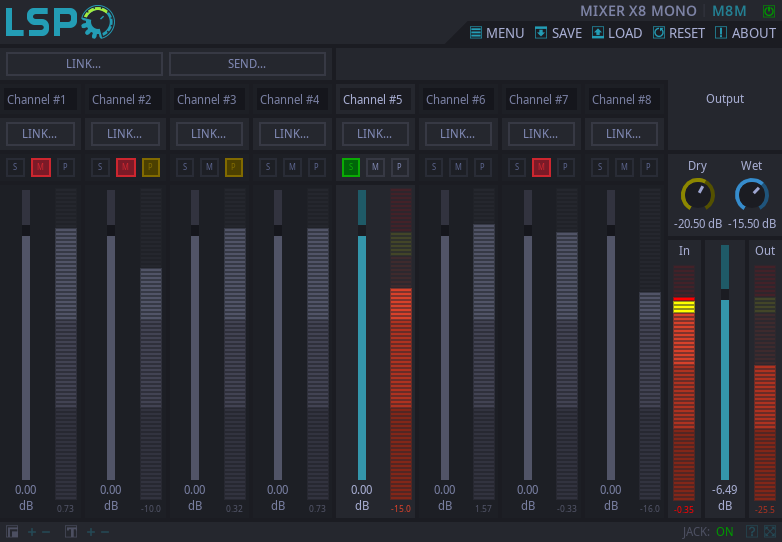Screen dimensions: 782x542
Task: Mute Channel #6 with M button
Action: (458, 167)
